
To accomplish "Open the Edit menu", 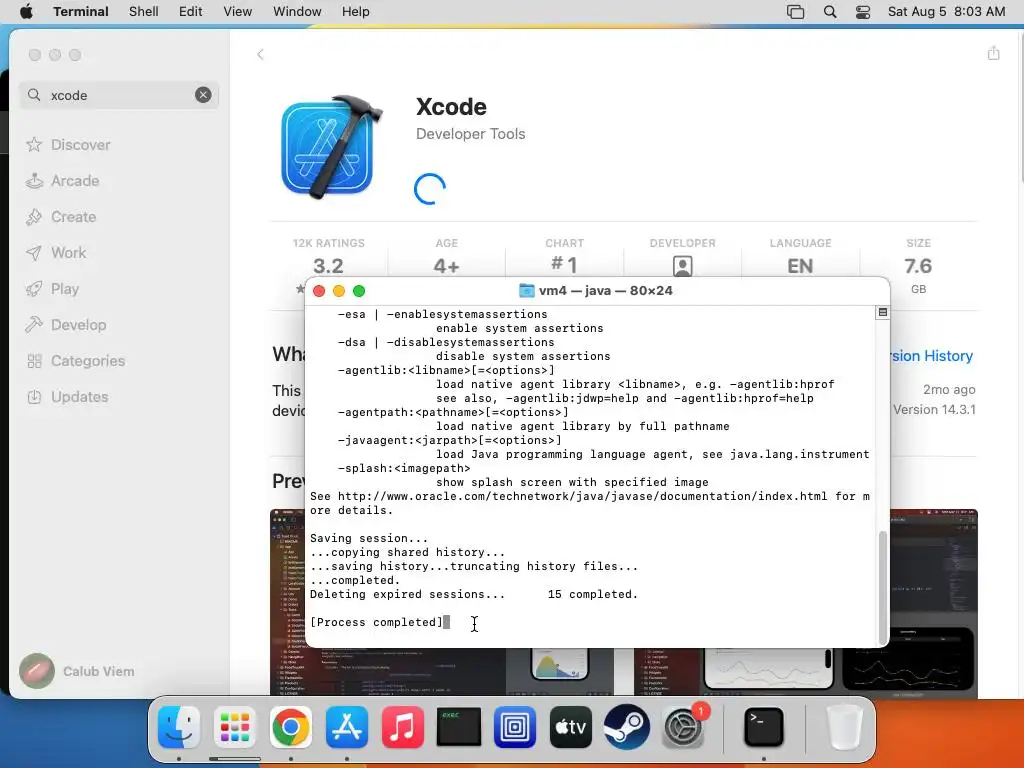I will (191, 12).
